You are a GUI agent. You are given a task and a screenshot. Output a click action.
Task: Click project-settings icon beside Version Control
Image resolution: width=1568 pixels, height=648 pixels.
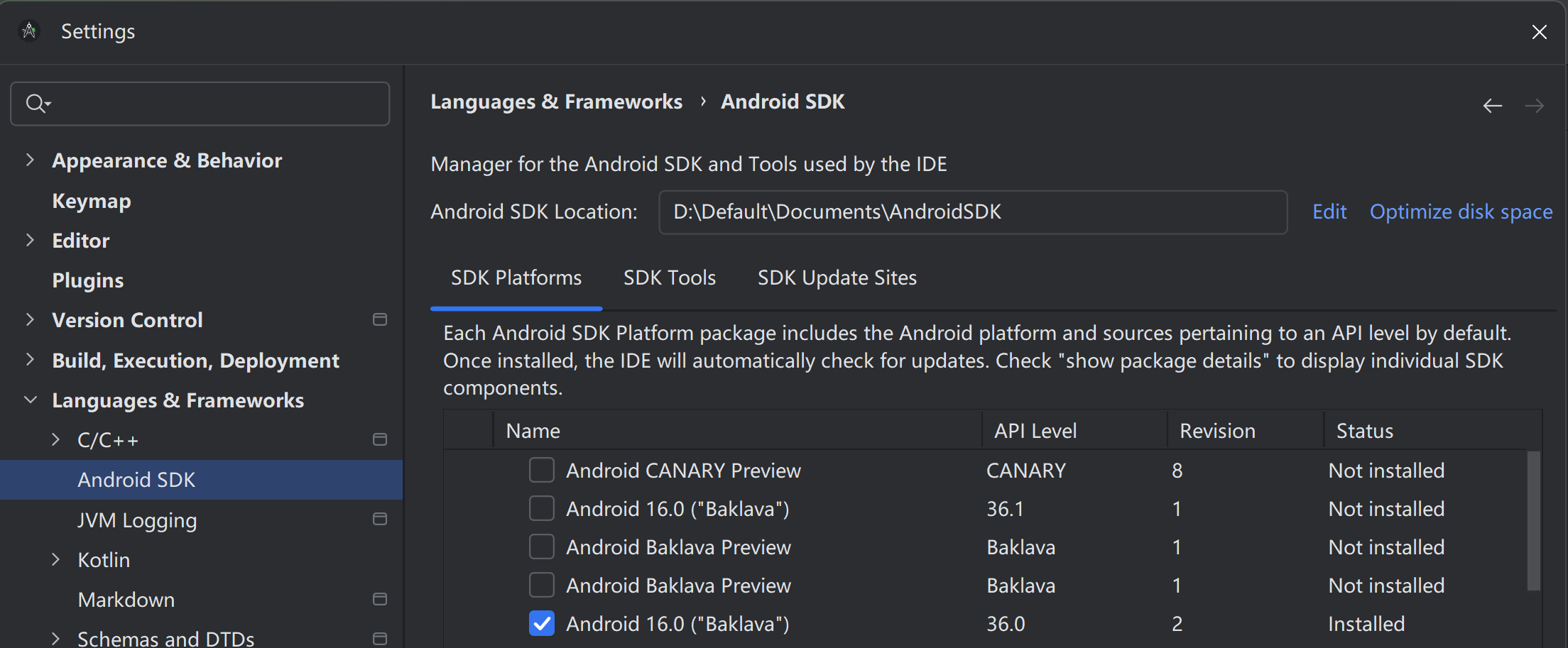[x=380, y=320]
